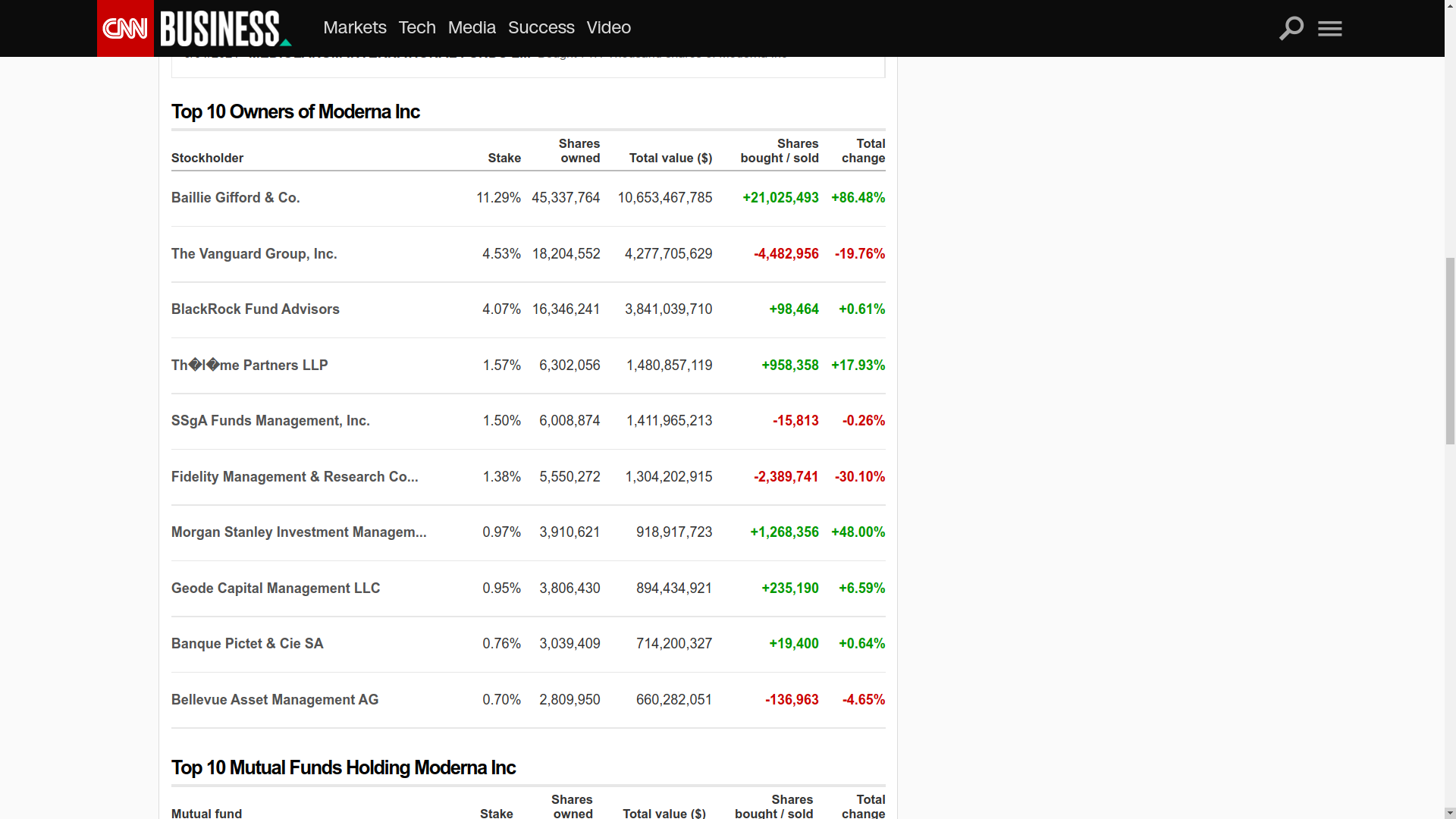Viewport: 1456px width, 819px height.
Task: Open The Vanguard Group, Inc. link
Action: point(254,254)
